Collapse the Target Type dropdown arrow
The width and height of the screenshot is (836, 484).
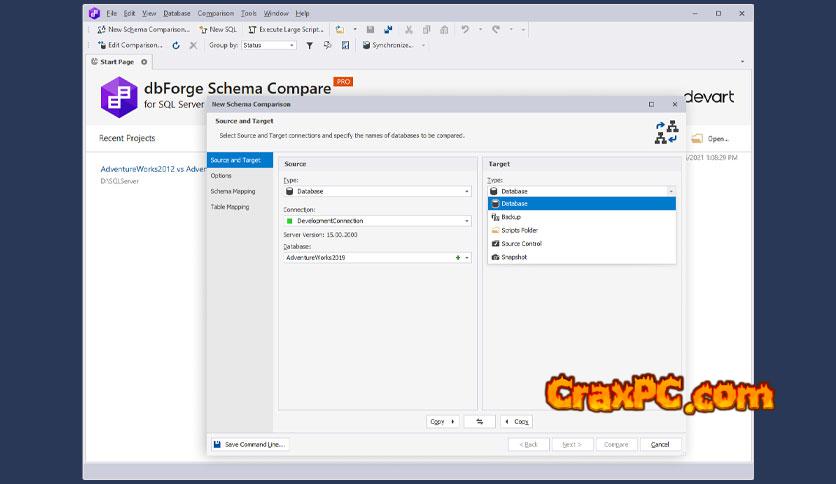(671, 191)
